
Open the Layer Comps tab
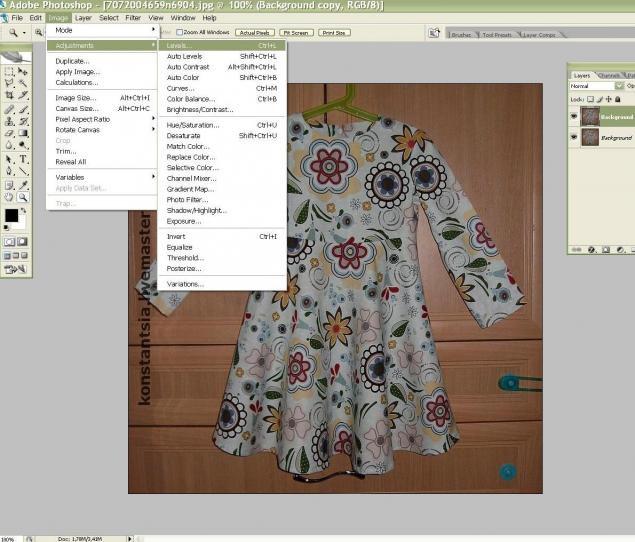pos(539,35)
